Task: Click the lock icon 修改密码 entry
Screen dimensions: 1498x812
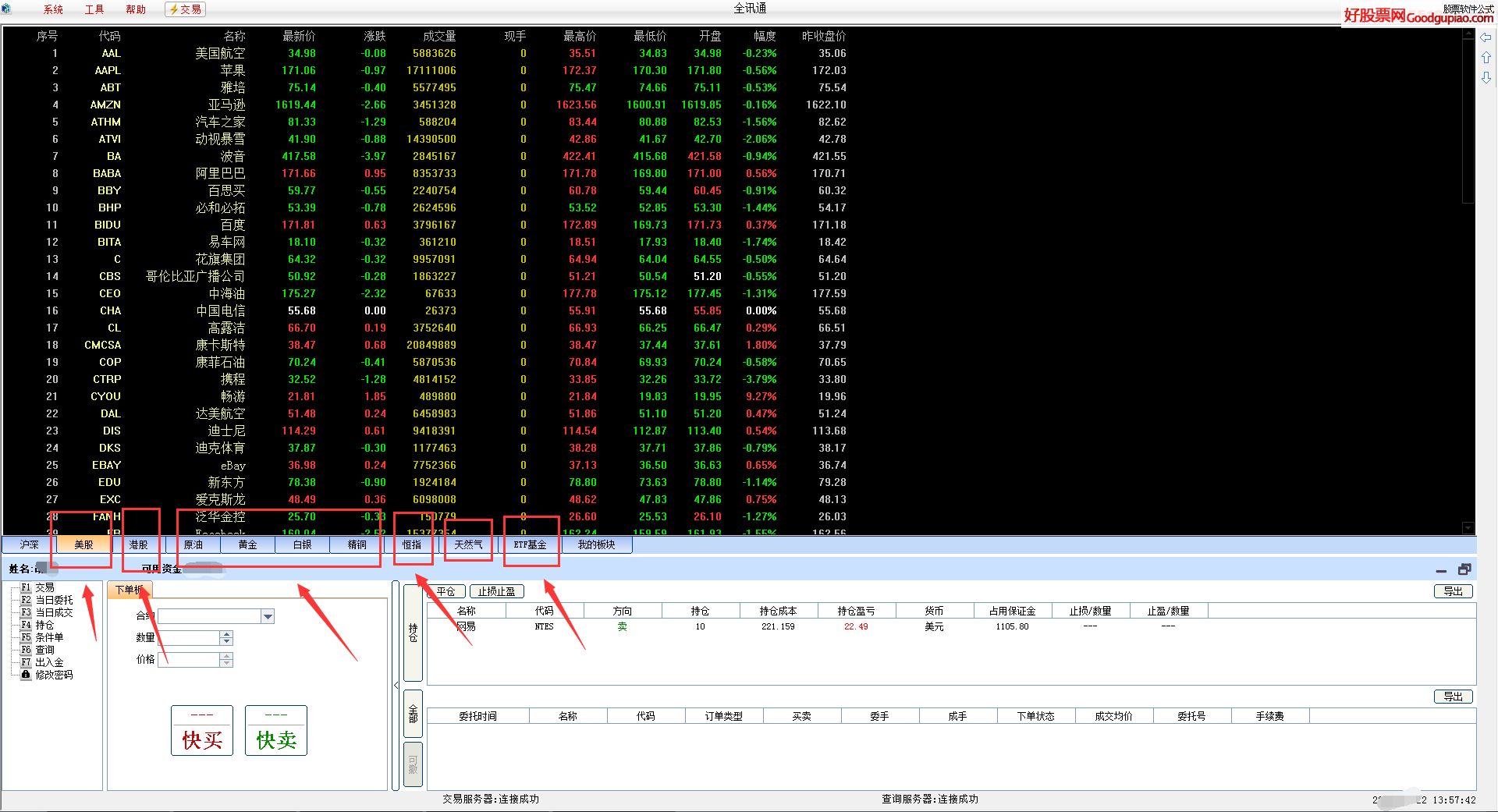Action: click(47, 675)
